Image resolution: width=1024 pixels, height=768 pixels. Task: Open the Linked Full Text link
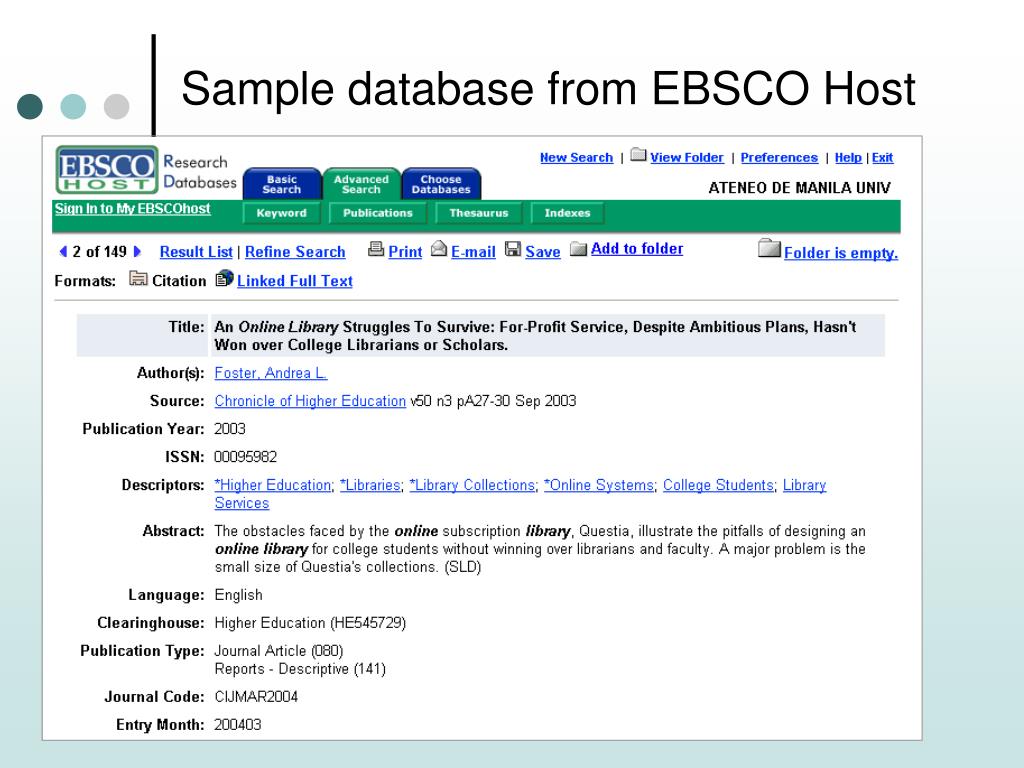tap(295, 281)
